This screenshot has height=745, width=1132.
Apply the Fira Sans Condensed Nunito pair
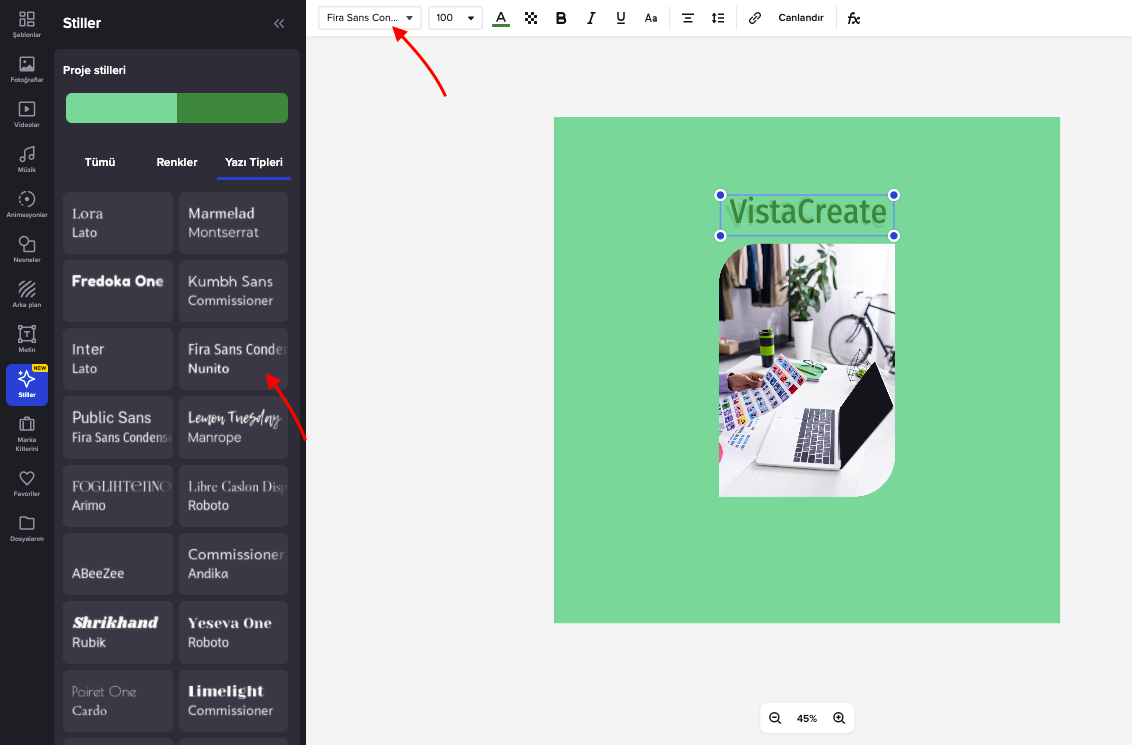(x=233, y=359)
